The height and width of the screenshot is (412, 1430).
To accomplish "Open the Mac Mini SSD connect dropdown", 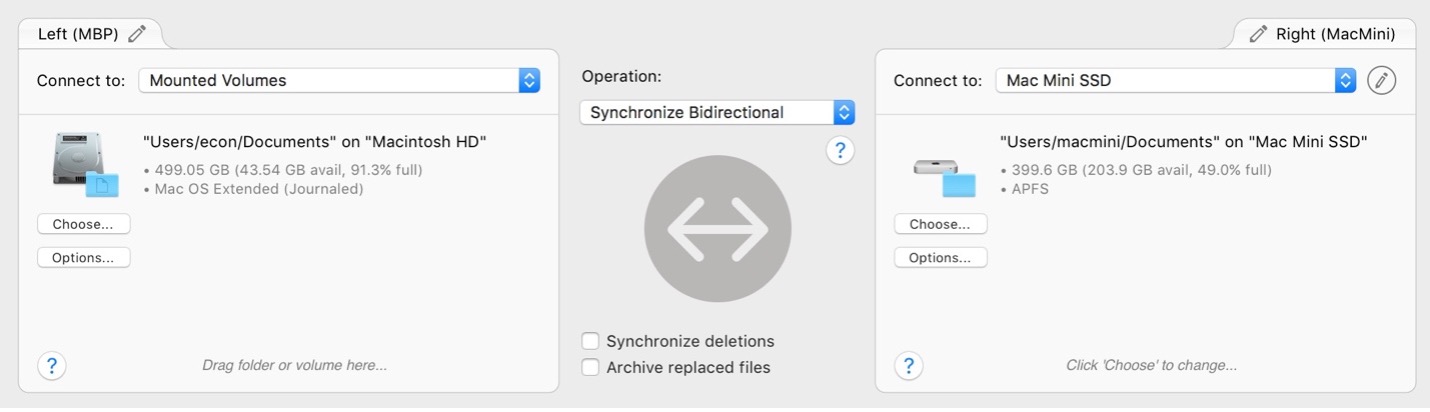I will (x=1176, y=80).
